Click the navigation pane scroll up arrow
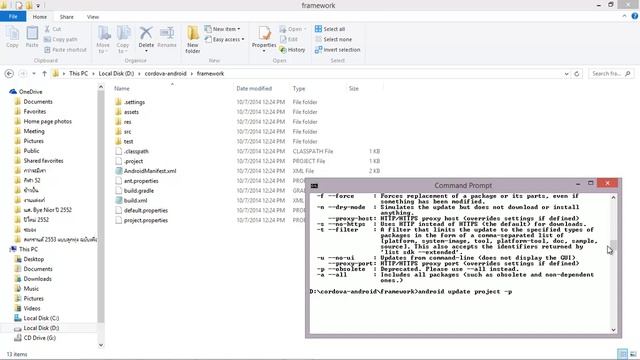 pos(101,87)
